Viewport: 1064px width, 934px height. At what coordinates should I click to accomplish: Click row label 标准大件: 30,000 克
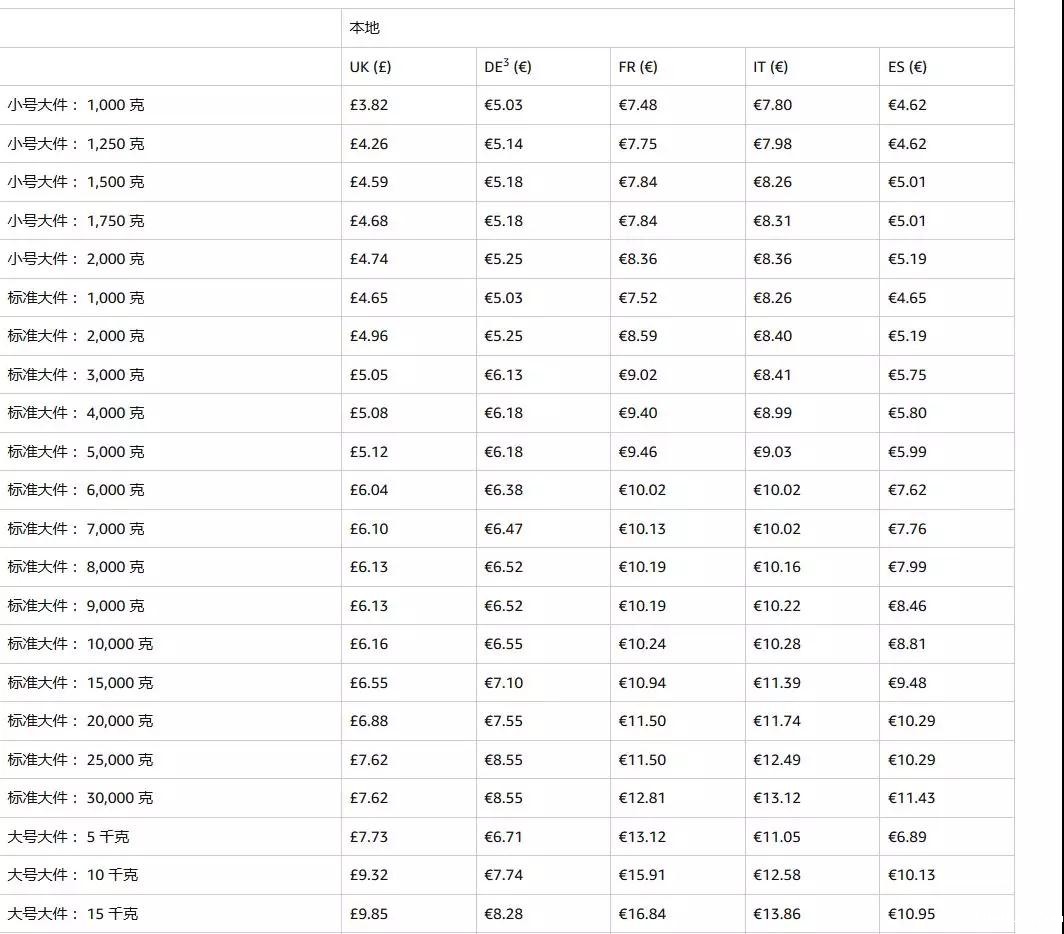click(80, 798)
